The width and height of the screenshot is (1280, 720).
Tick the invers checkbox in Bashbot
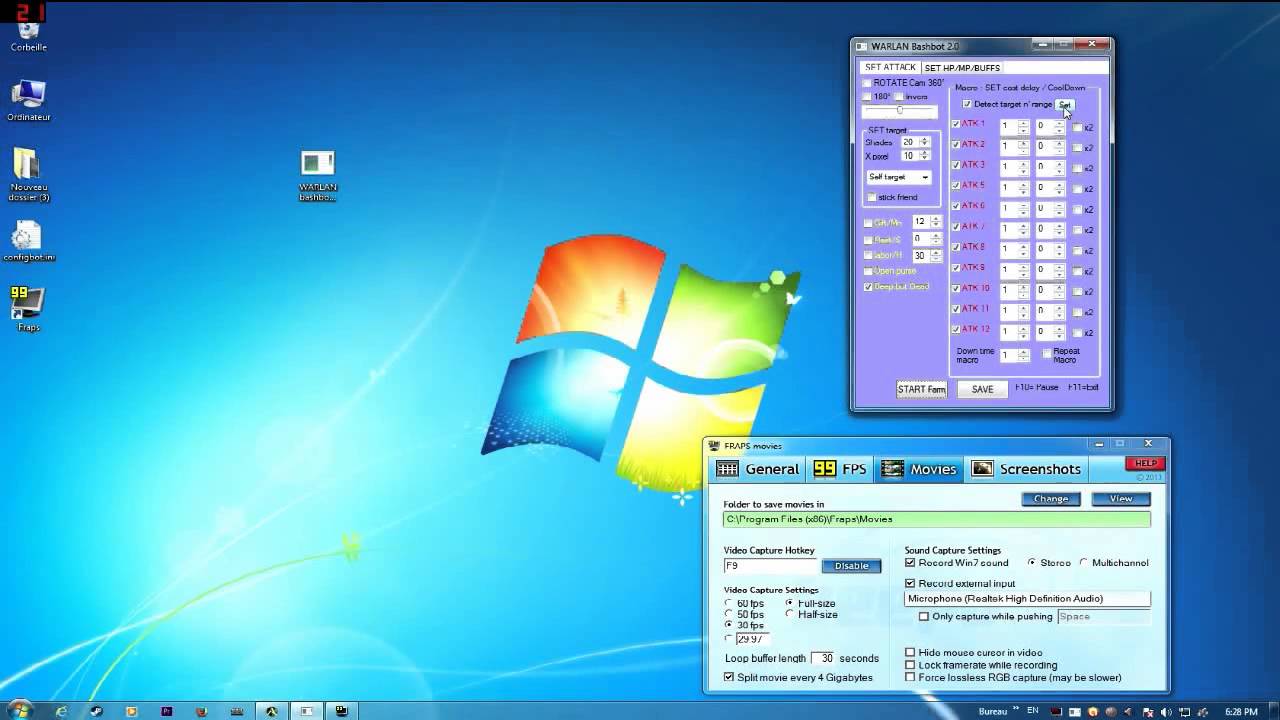pyautogui.click(x=899, y=97)
